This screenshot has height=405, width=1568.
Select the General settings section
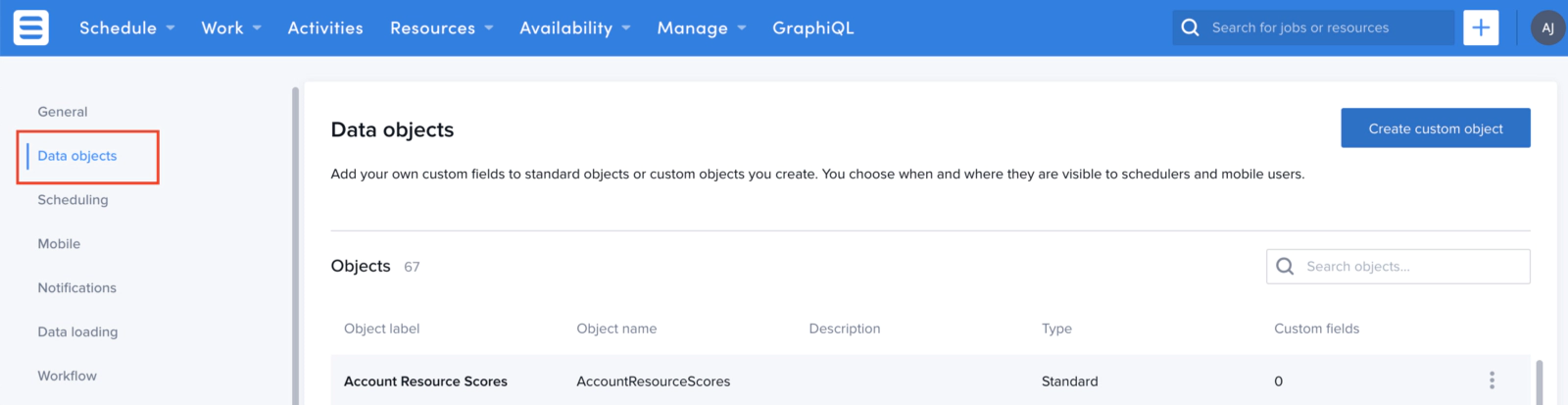tap(63, 112)
